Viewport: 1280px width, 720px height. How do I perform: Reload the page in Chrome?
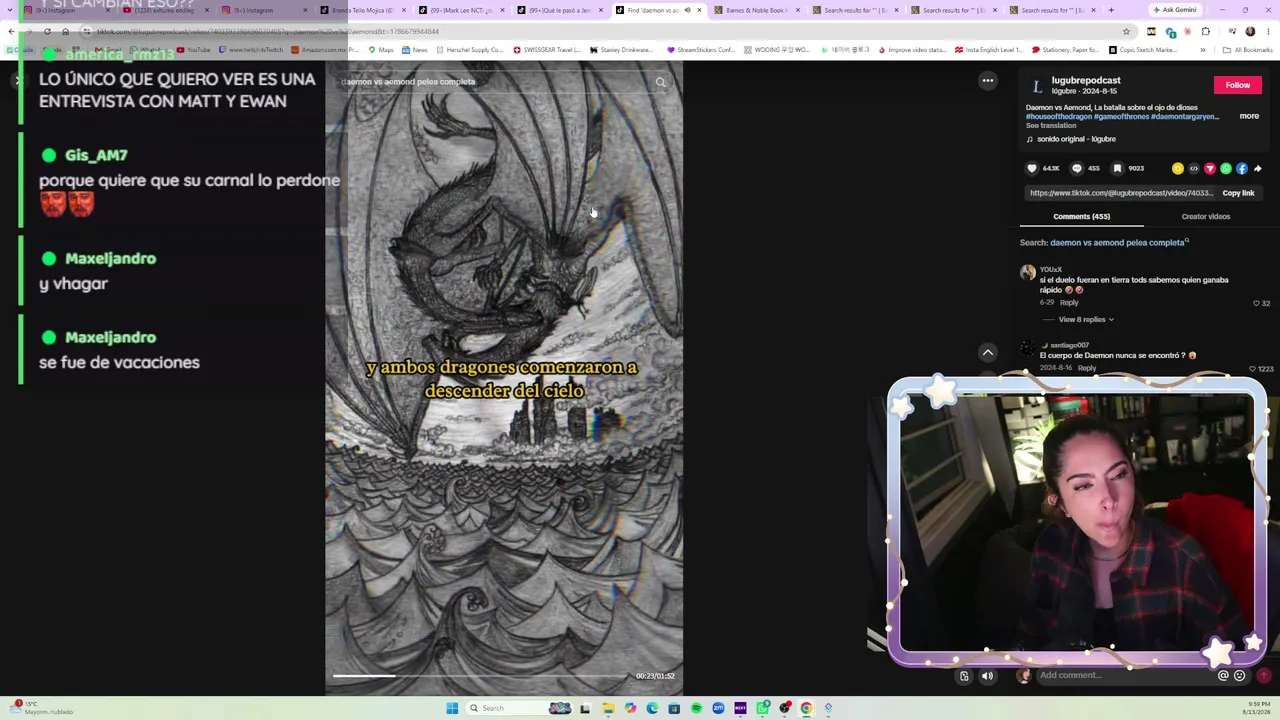(47, 32)
